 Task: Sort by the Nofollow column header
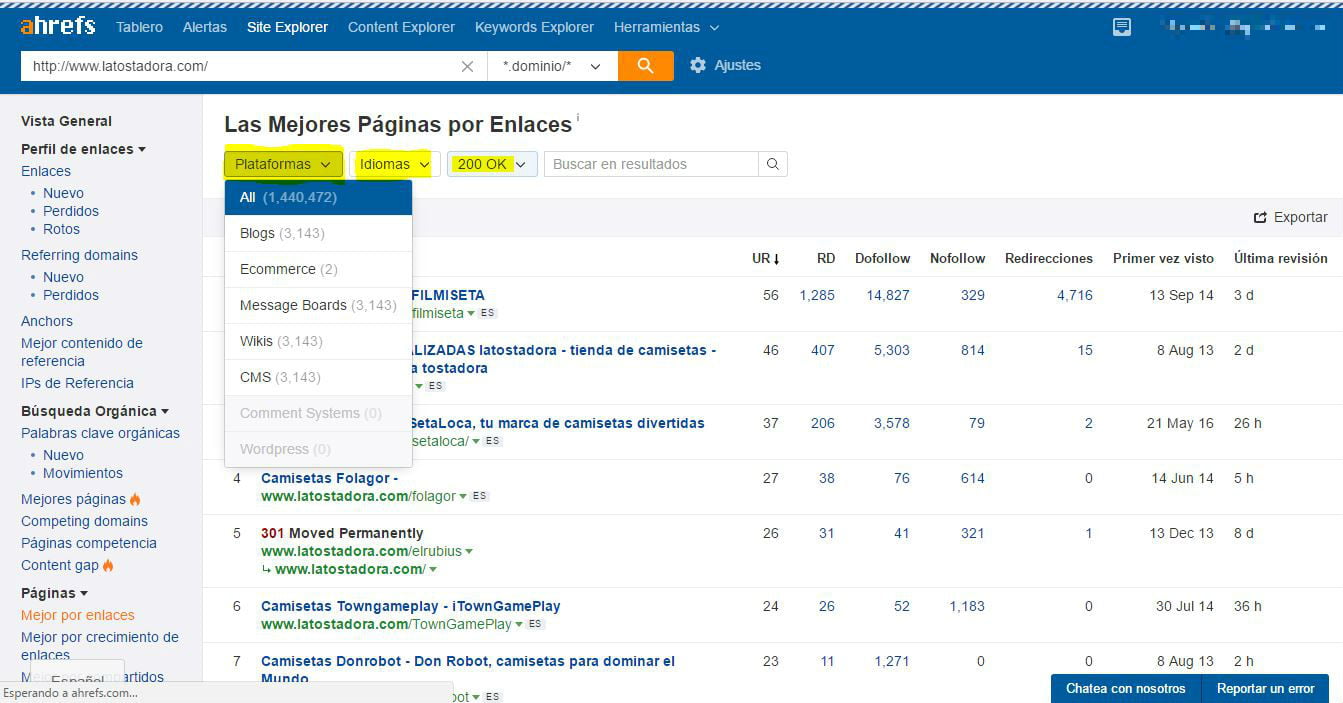coord(957,258)
